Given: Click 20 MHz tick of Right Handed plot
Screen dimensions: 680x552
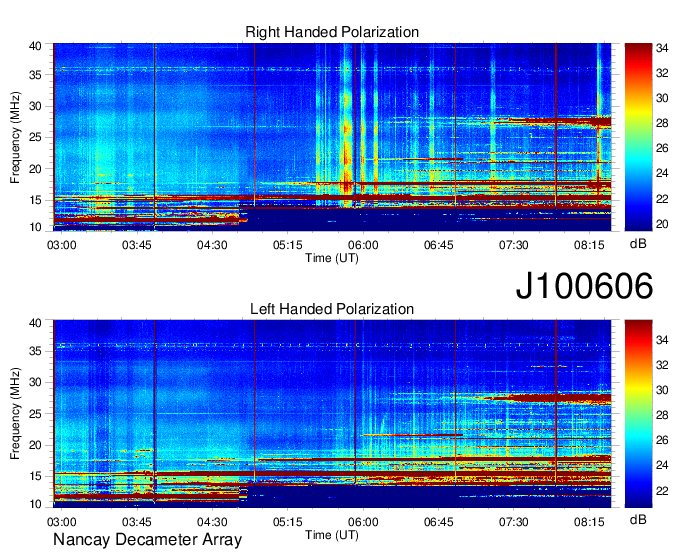Looking at the screenshot, I should point(35,169).
